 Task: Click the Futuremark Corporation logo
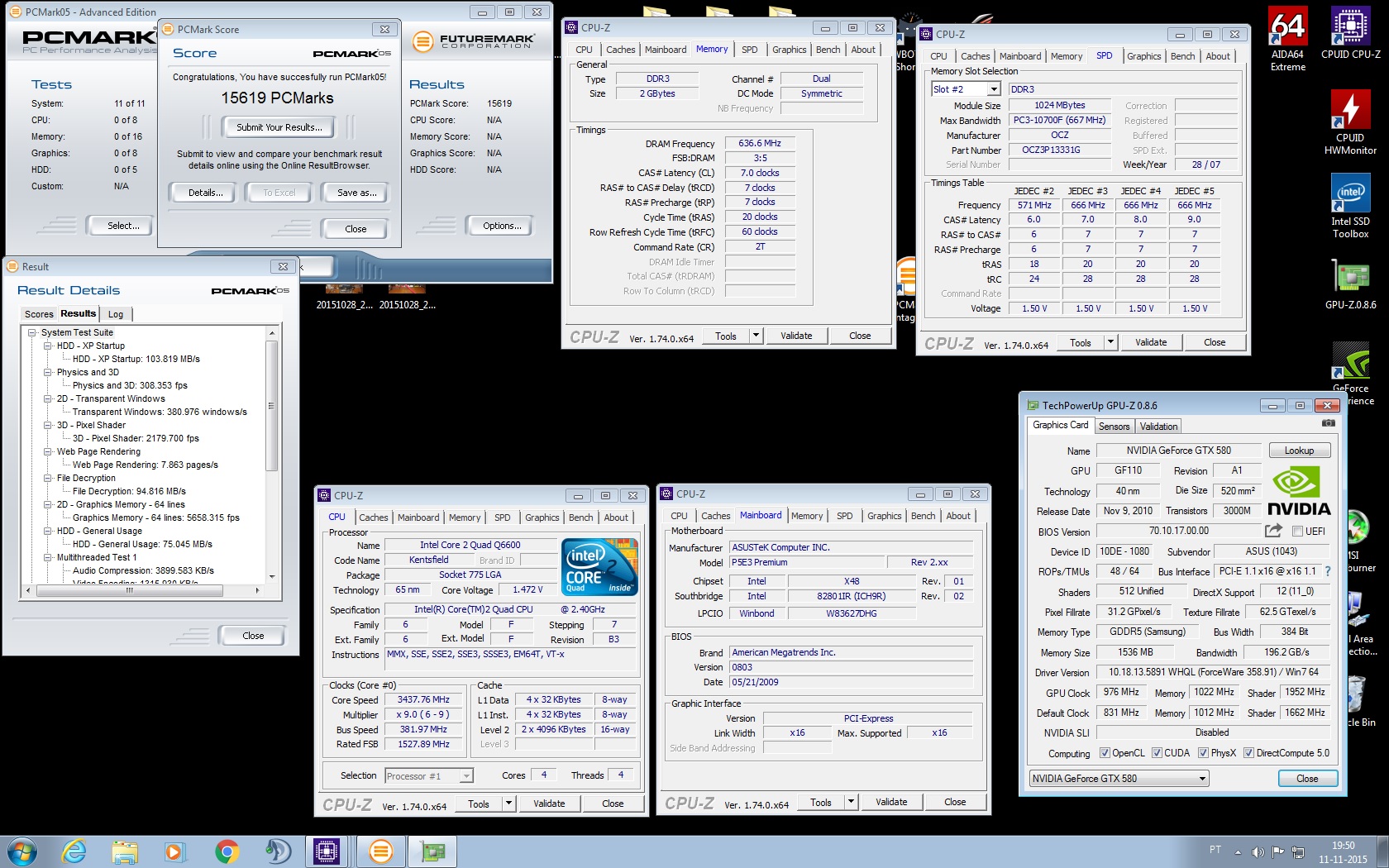tap(475, 41)
